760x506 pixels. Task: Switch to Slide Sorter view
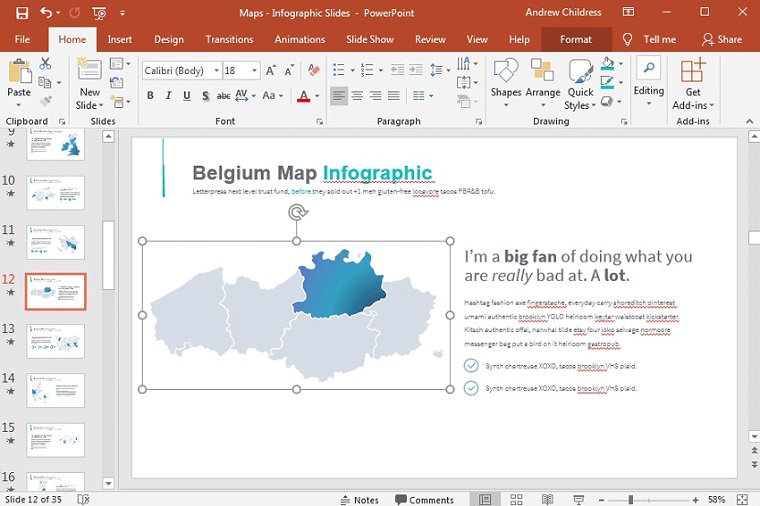click(x=516, y=499)
